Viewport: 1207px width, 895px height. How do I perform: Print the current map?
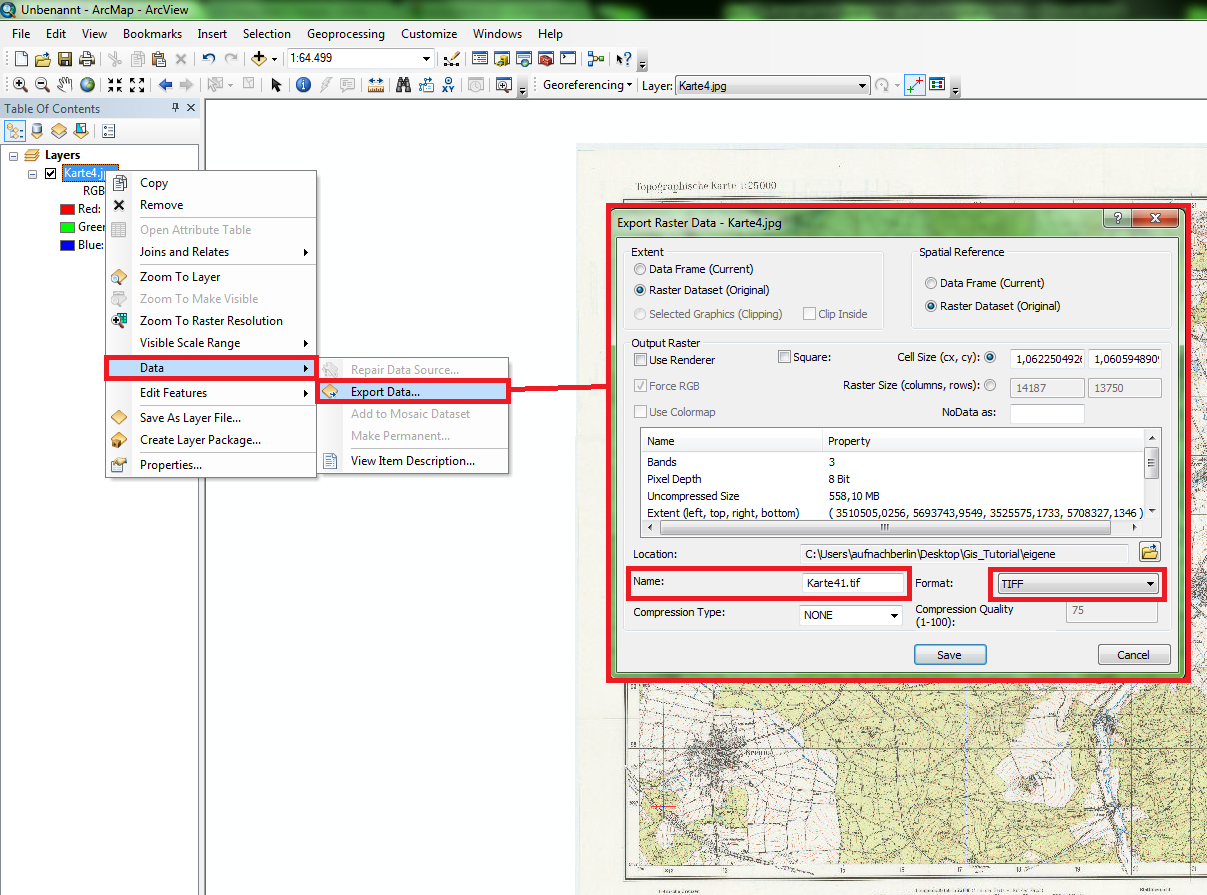[86, 59]
